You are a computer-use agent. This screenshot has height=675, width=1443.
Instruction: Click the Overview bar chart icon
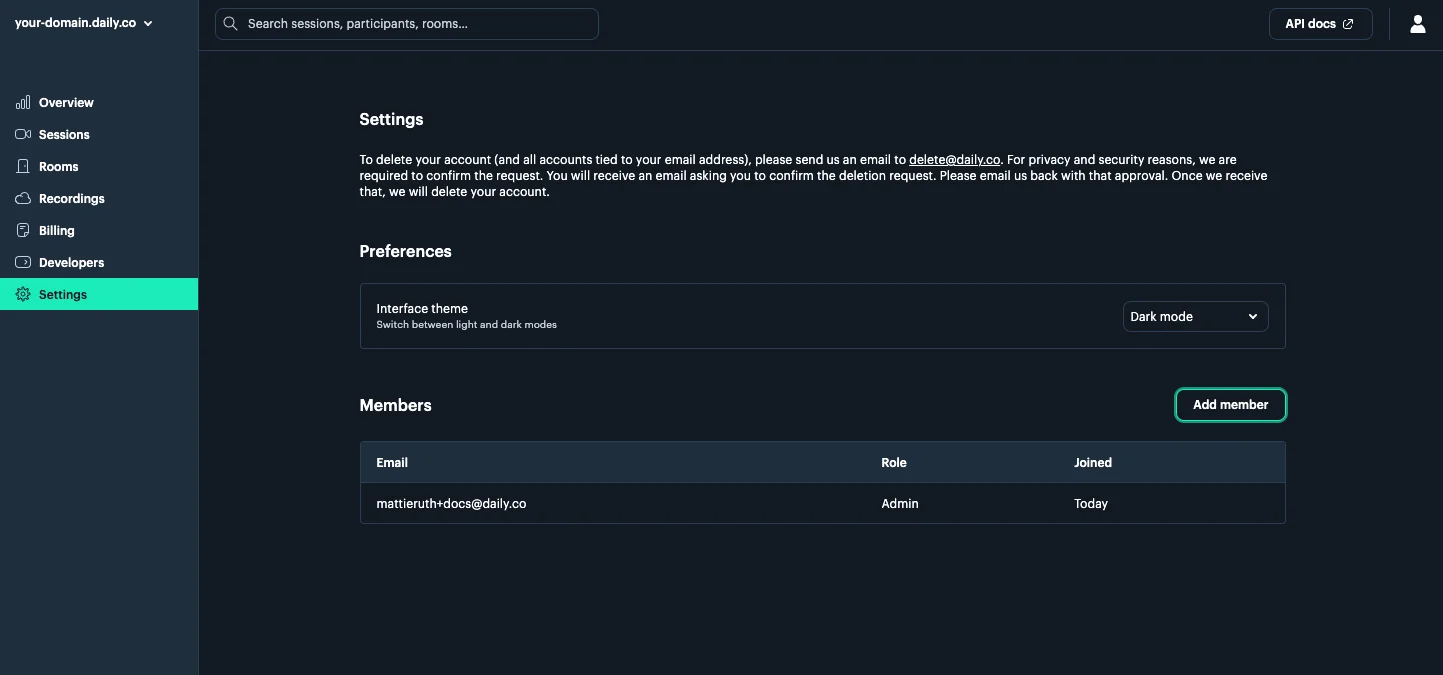23,103
